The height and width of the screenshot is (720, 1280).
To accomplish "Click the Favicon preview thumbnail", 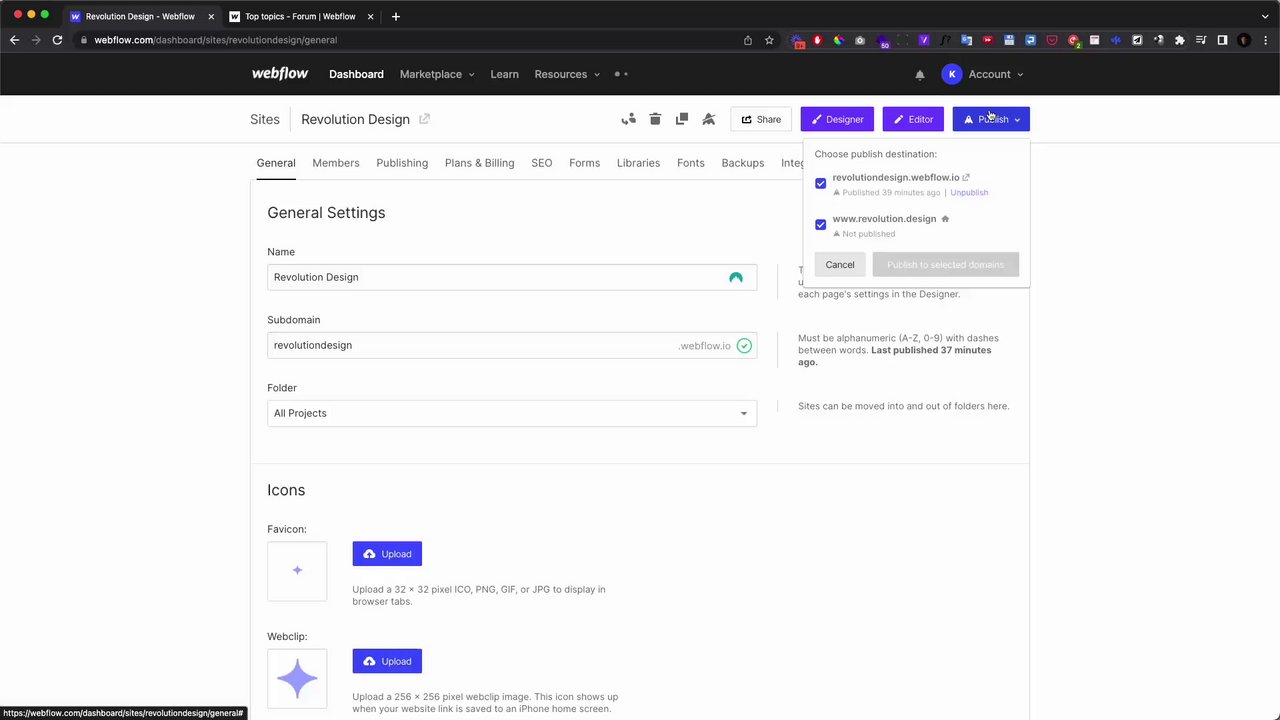I will [297, 571].
